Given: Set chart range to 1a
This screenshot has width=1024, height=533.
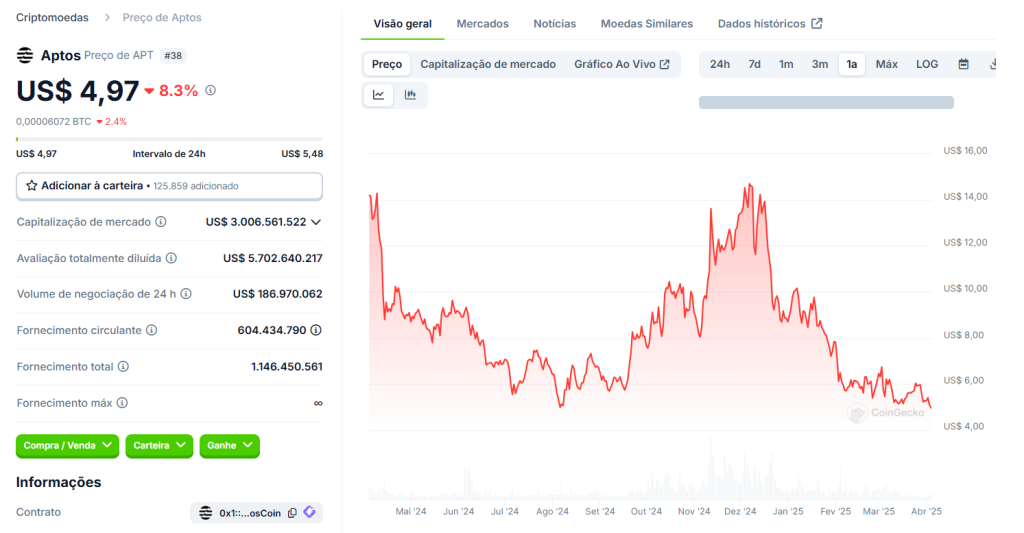Looking at the screenshot, I should pos(852,64).
